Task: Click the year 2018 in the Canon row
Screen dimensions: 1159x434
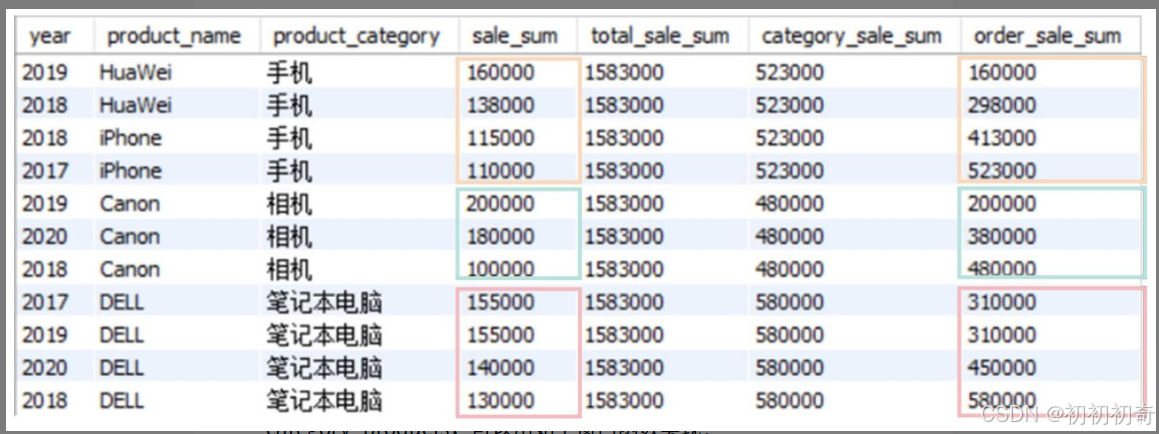Action: tap(44, 269)
